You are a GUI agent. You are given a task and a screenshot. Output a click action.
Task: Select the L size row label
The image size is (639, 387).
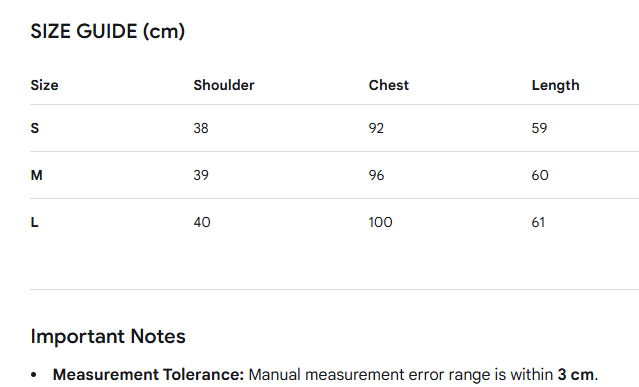tap(34, 222)
